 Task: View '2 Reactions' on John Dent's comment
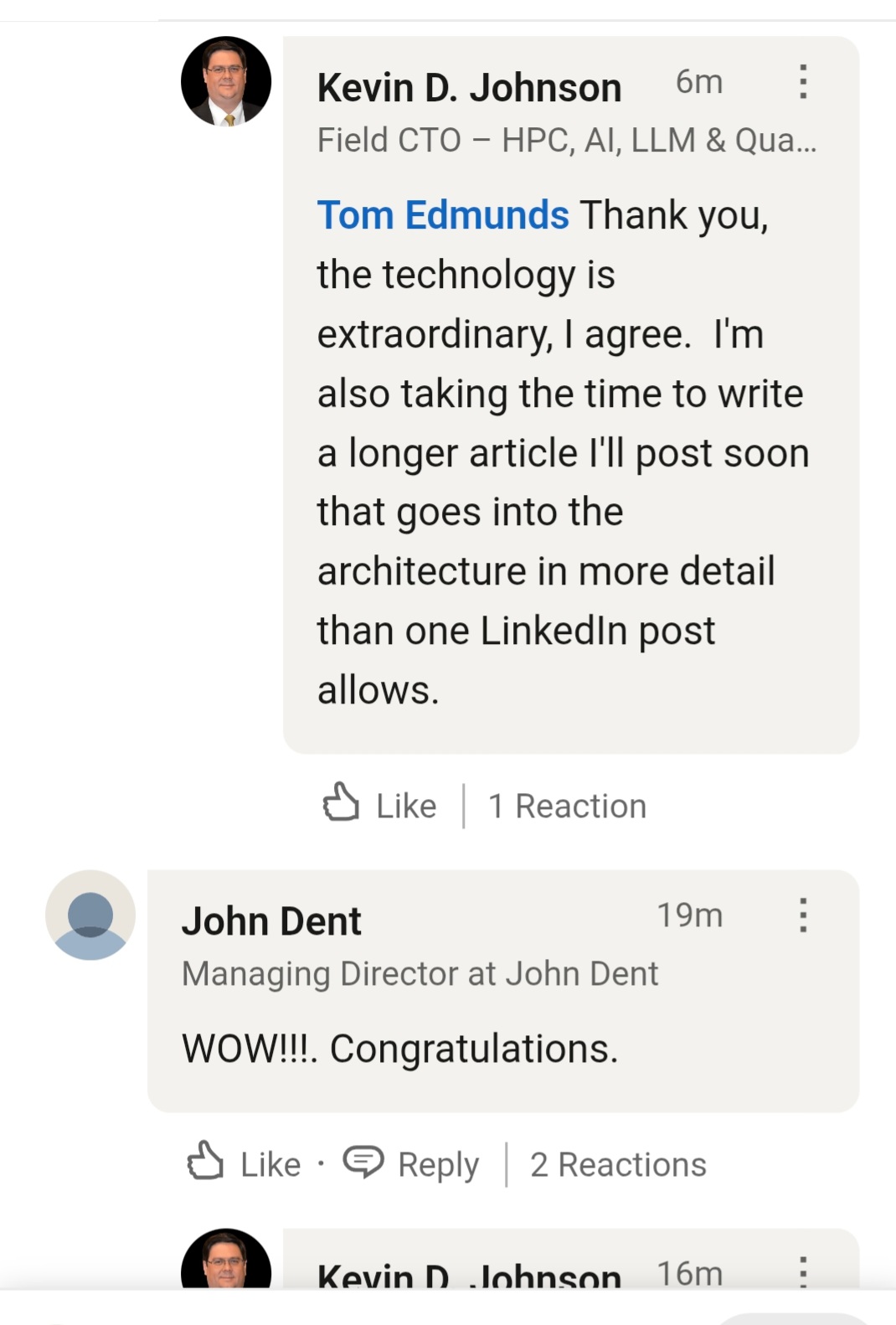620,1163
